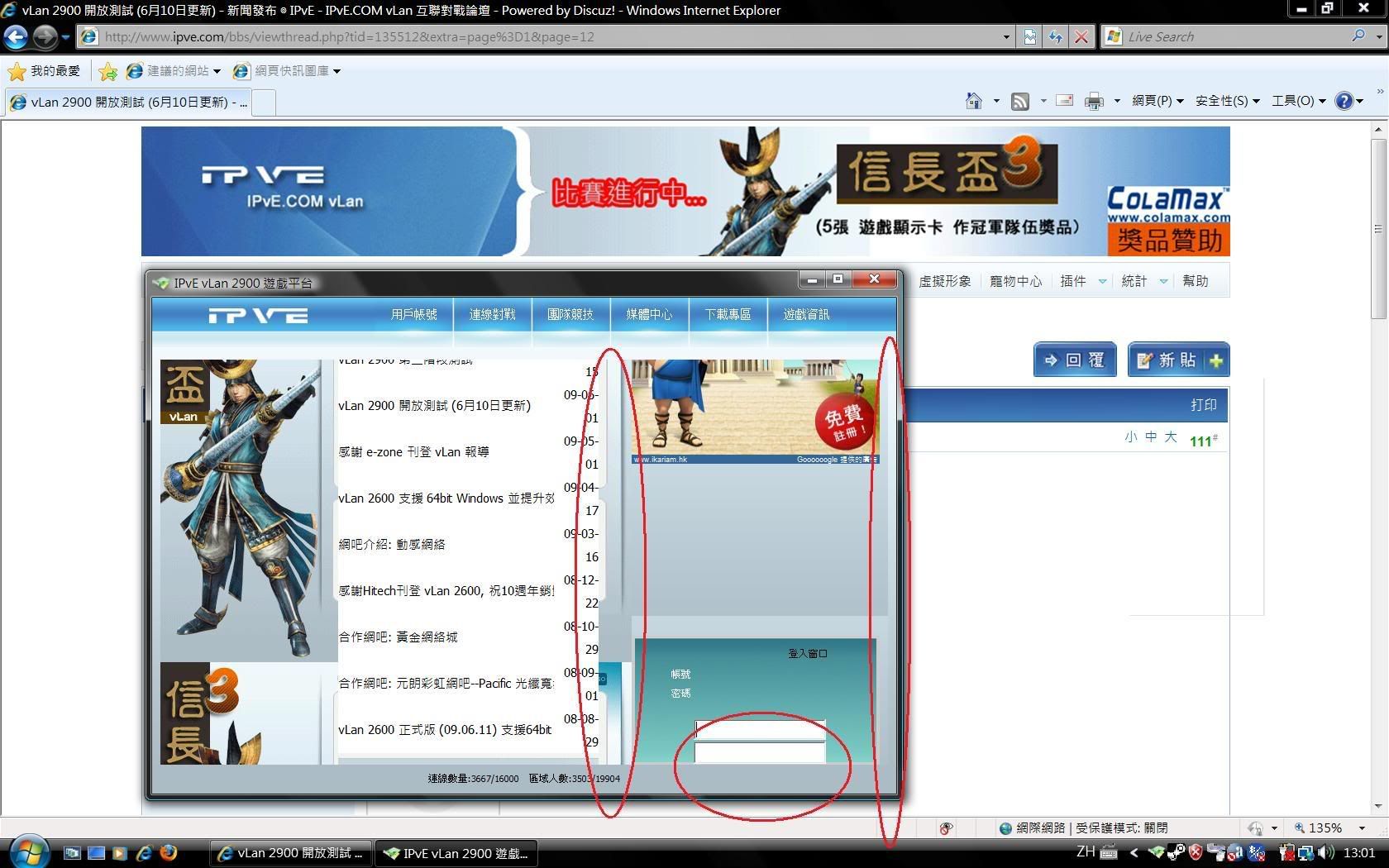Open 連線對戰 tab in IPvE platform

tap(492, 314)
